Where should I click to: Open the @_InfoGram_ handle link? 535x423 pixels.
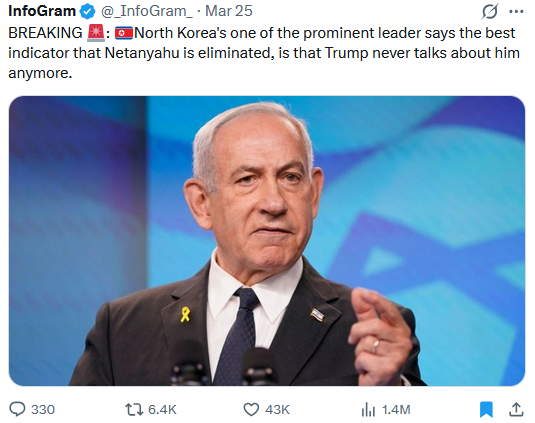point(146,11)
